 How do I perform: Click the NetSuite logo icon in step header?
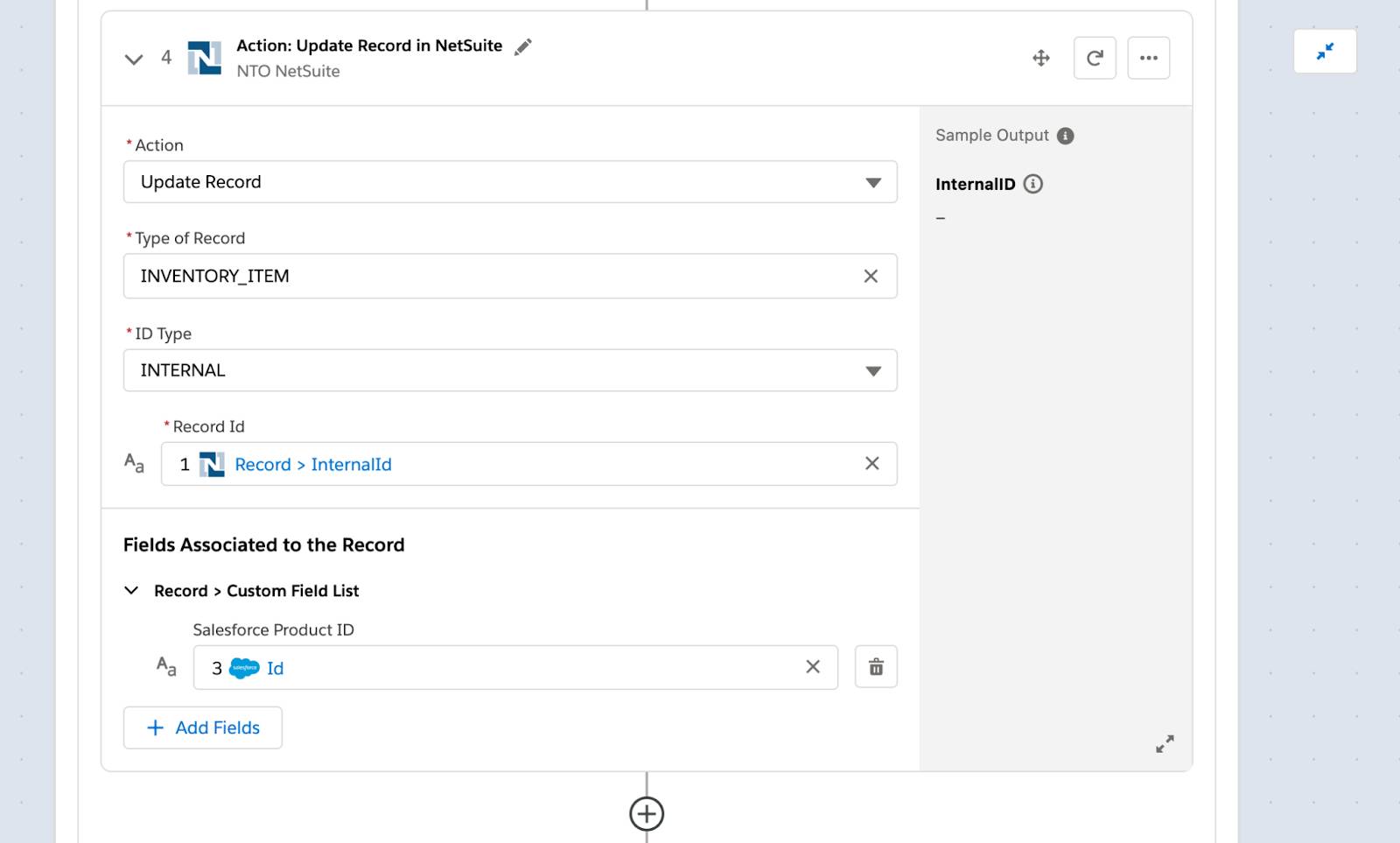(204, 58)
